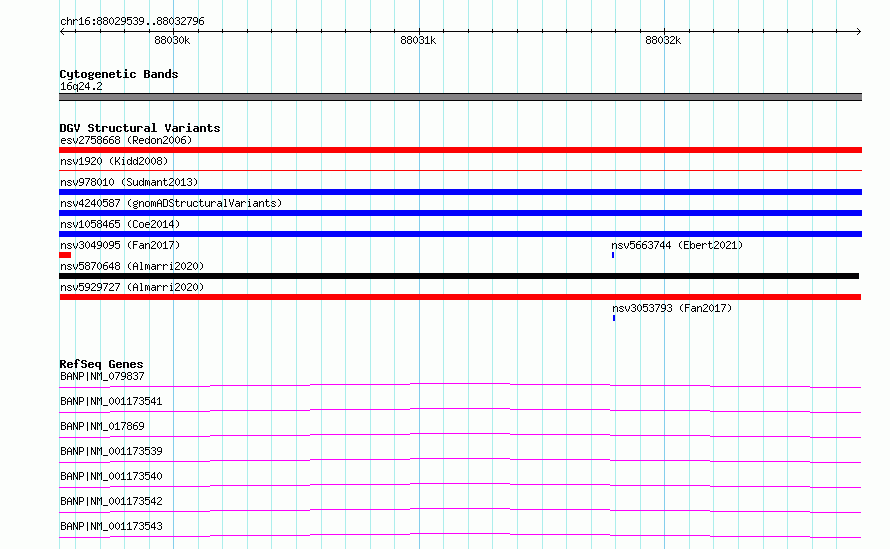890x549 pixels.
Task: Click the small blue mark under nsv5663744
Action: click(x=613, y=255)
